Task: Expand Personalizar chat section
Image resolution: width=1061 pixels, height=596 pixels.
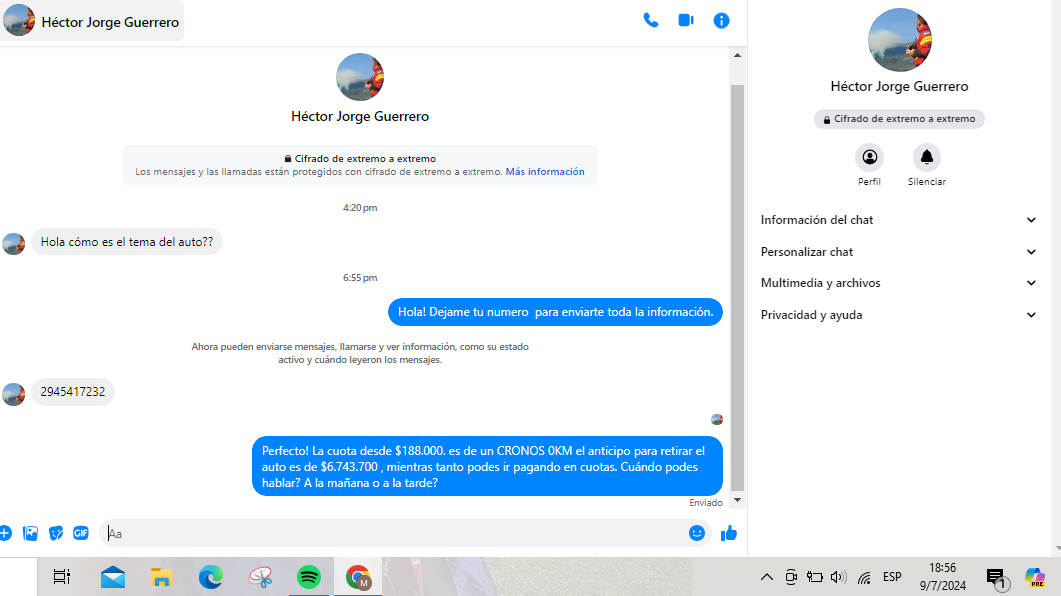Action: 899,252
